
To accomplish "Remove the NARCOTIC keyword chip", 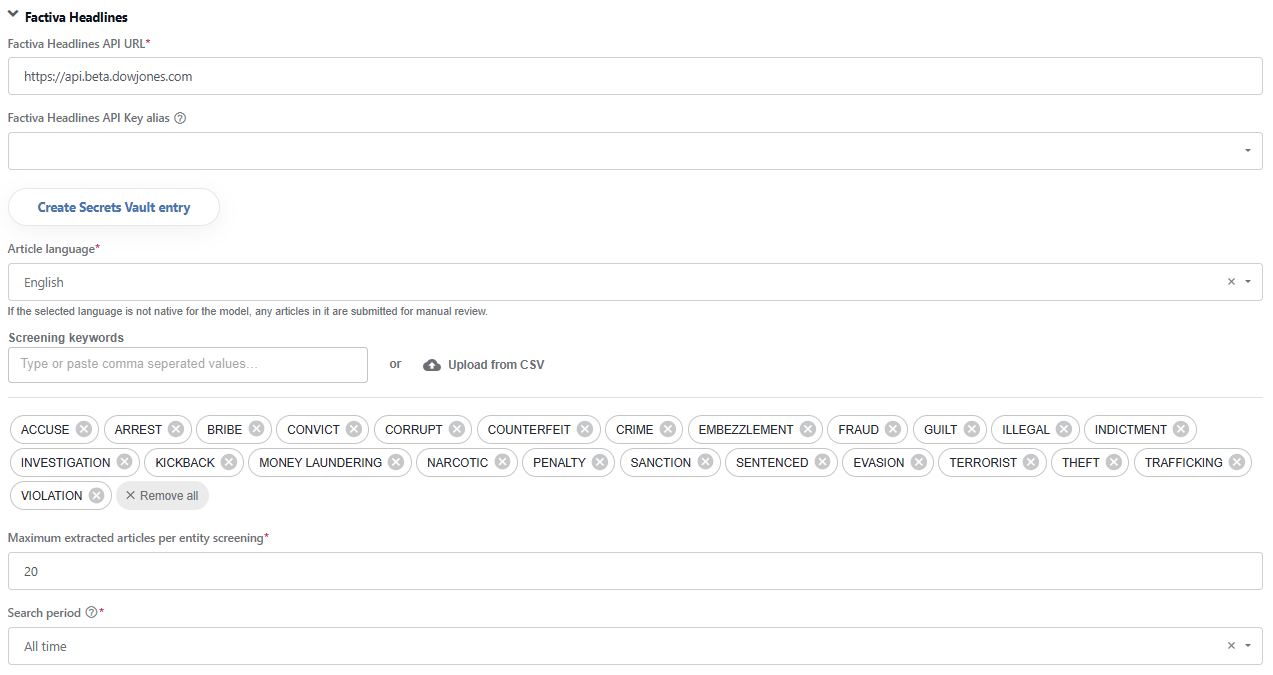I will [502, 462].
